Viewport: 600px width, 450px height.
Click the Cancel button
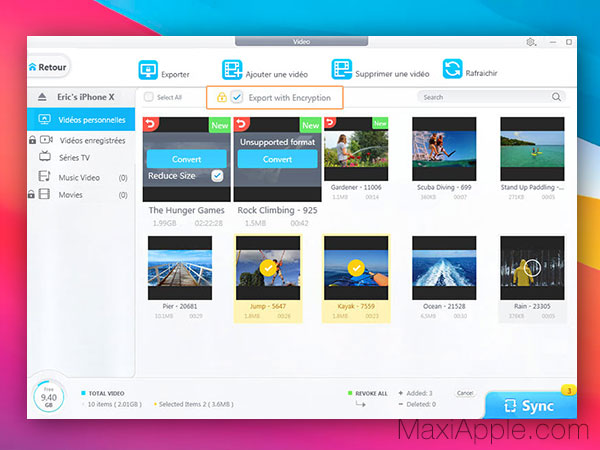click(x=465, y=393)
